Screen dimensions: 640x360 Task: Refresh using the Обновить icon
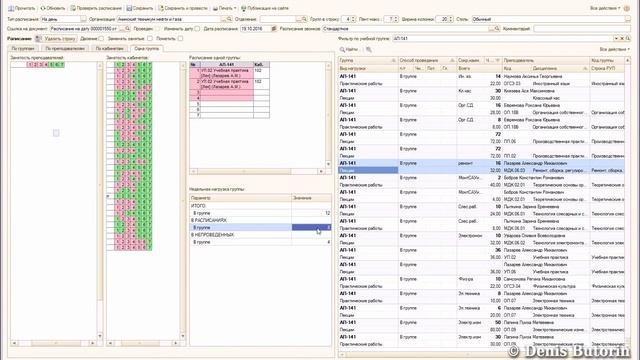pyautogui.click(x=43, y=8)
